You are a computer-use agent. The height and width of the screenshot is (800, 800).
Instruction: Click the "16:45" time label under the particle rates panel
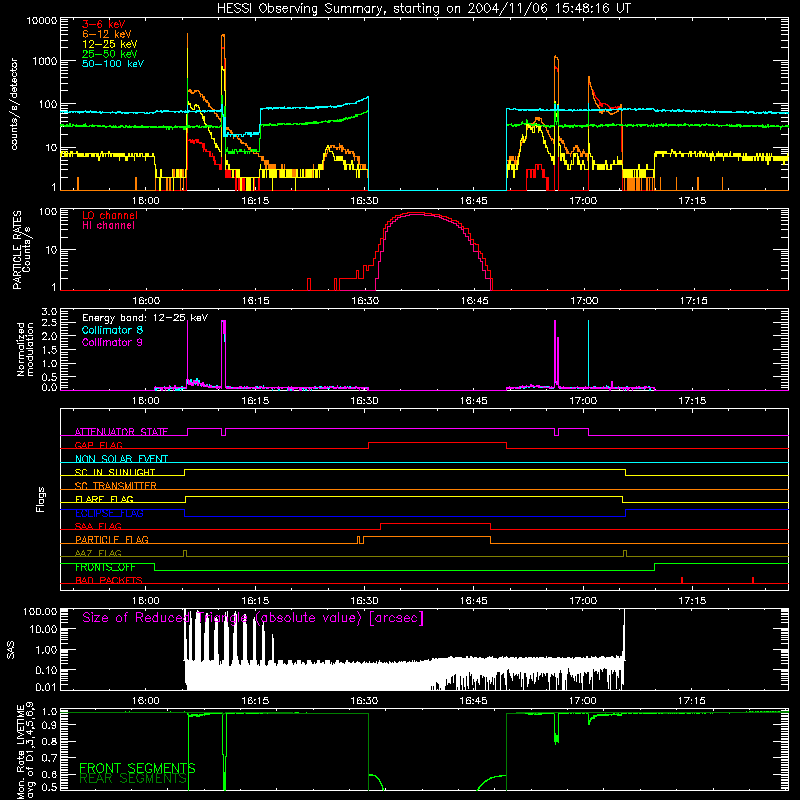click(x=474, y=301)
